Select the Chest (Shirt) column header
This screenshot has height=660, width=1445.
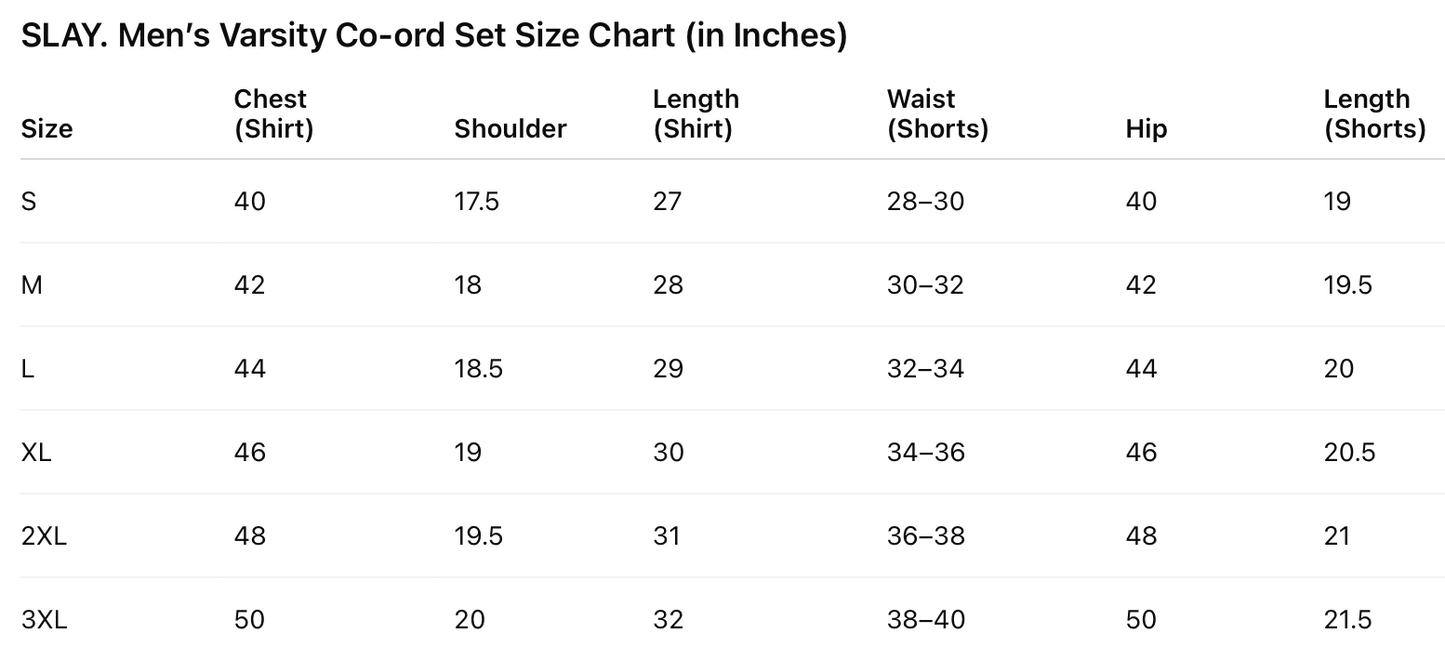(273, 114)
